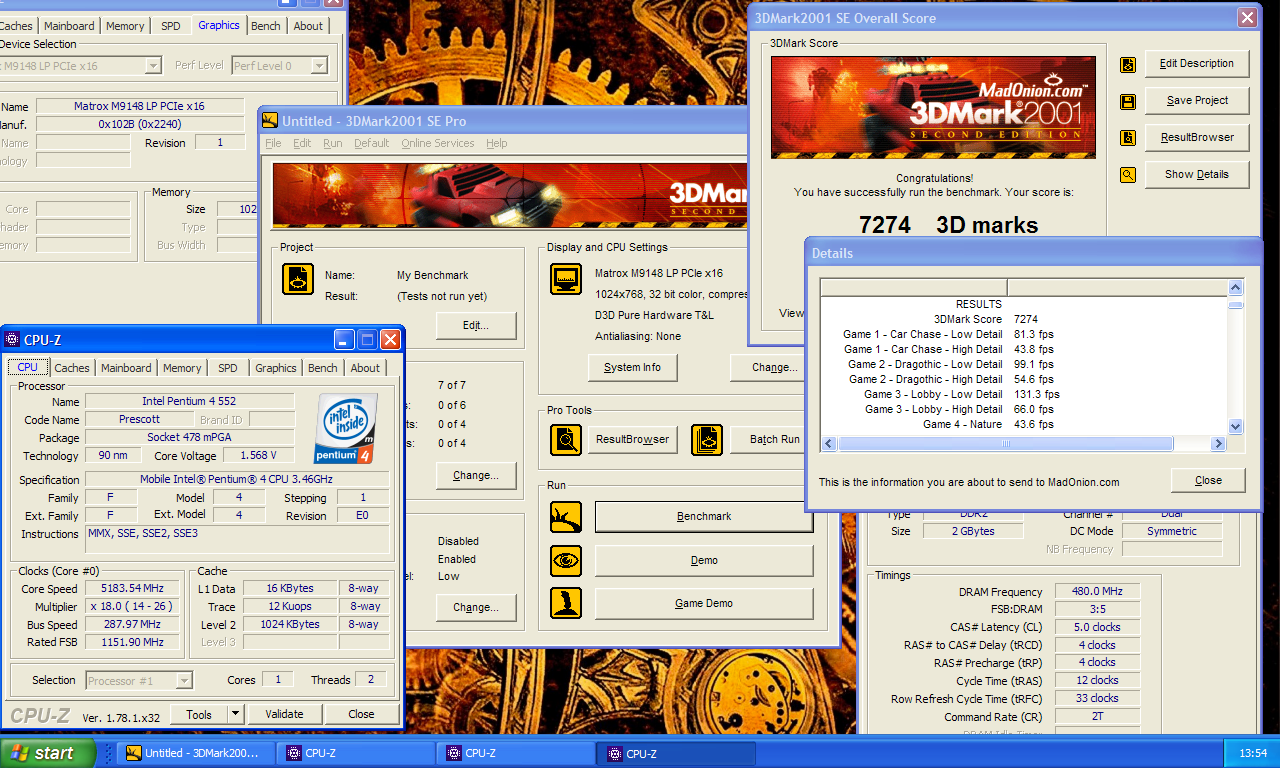Open the Windows Start menu

(x=48, y=753)
